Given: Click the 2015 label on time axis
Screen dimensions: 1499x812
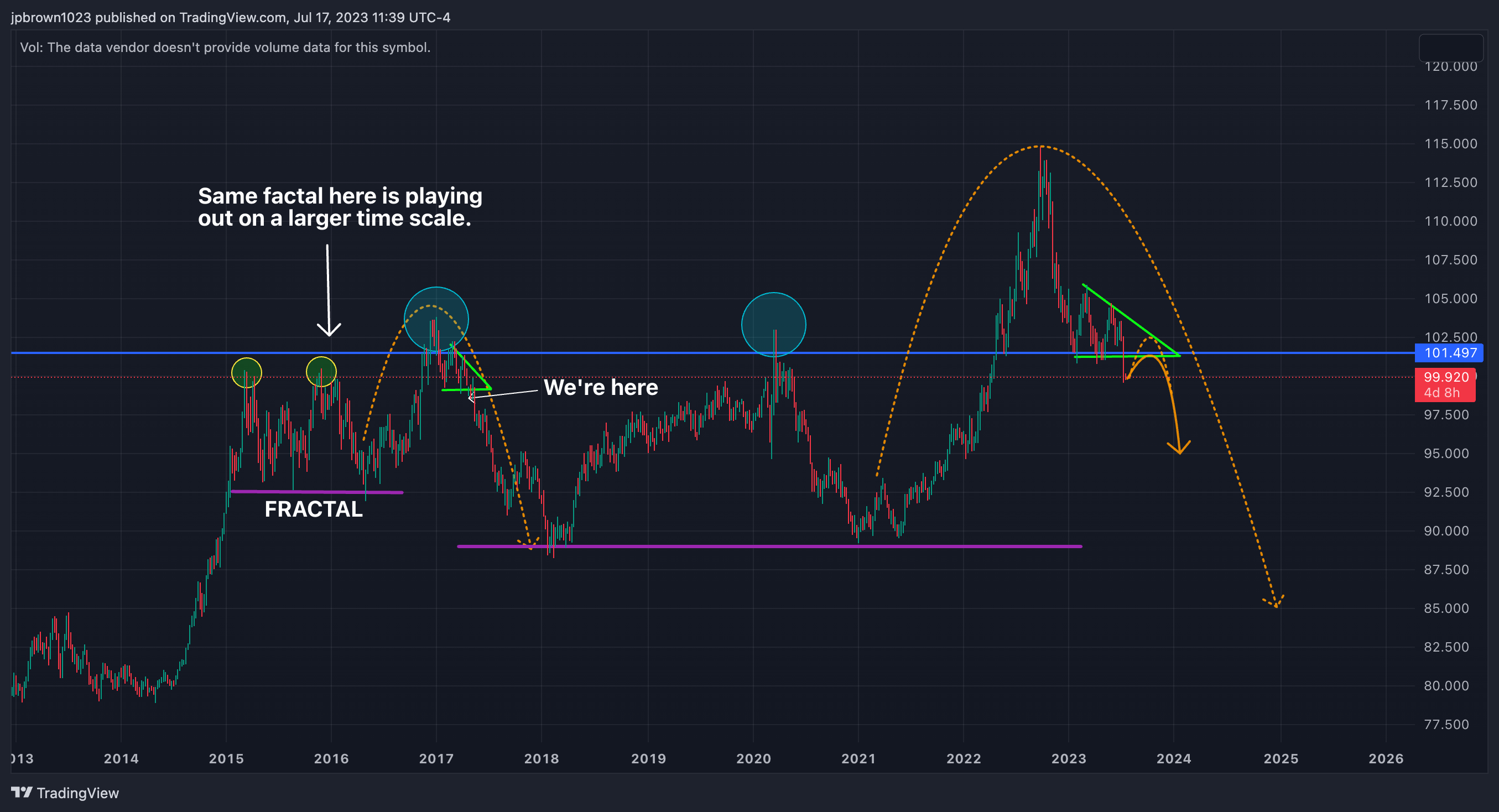Looking at the screenshot, I should [226, 758].
